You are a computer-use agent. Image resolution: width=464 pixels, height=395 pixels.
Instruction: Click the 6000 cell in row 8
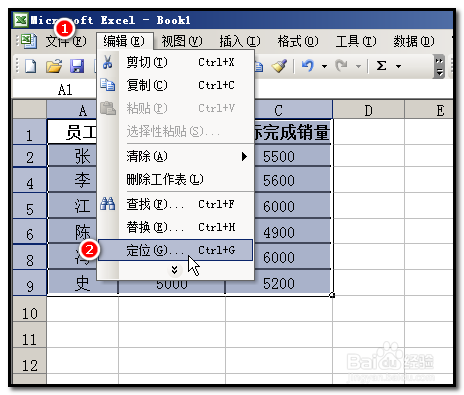tap(293, 257)
